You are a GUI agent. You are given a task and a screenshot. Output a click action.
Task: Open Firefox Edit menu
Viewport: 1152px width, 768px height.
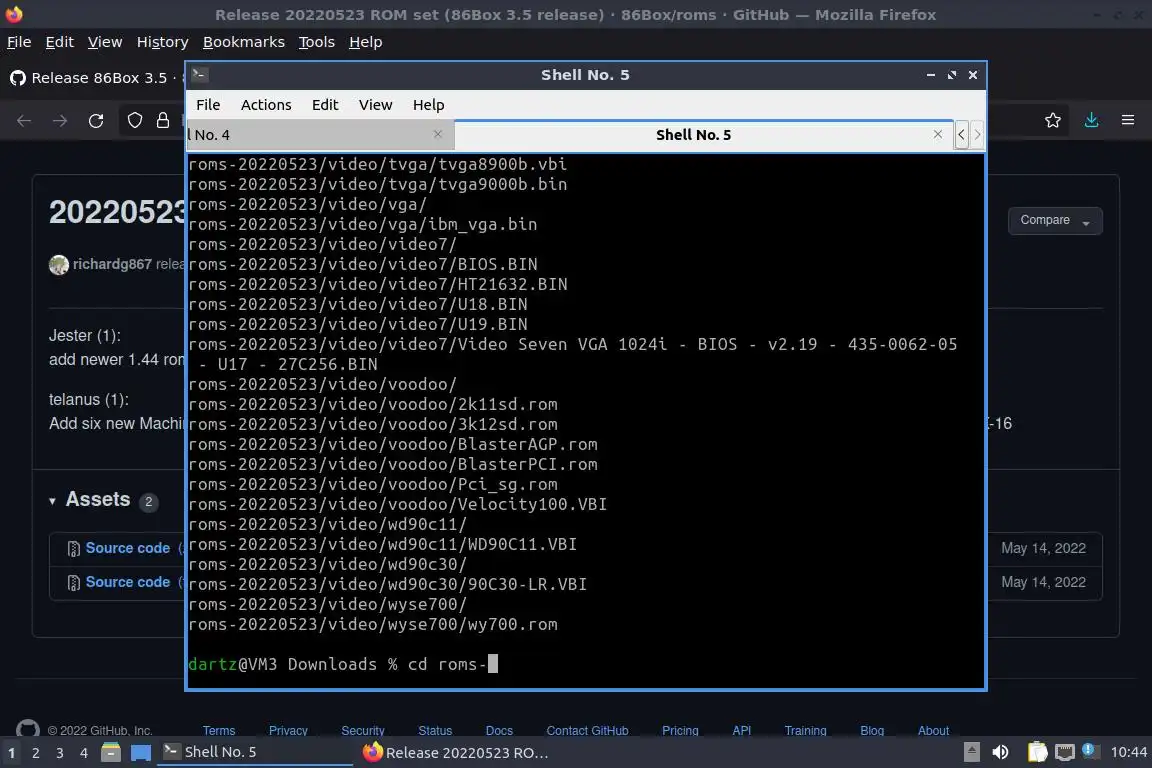[60, 42]
